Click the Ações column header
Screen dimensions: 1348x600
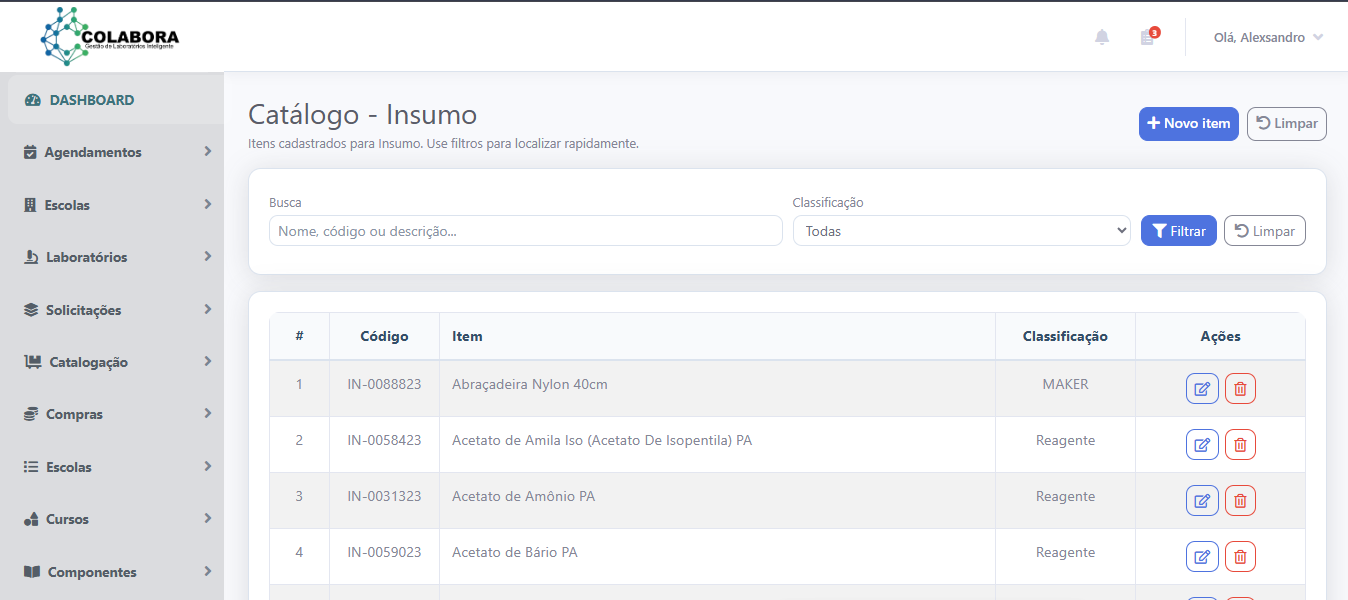coord(1220,336)
